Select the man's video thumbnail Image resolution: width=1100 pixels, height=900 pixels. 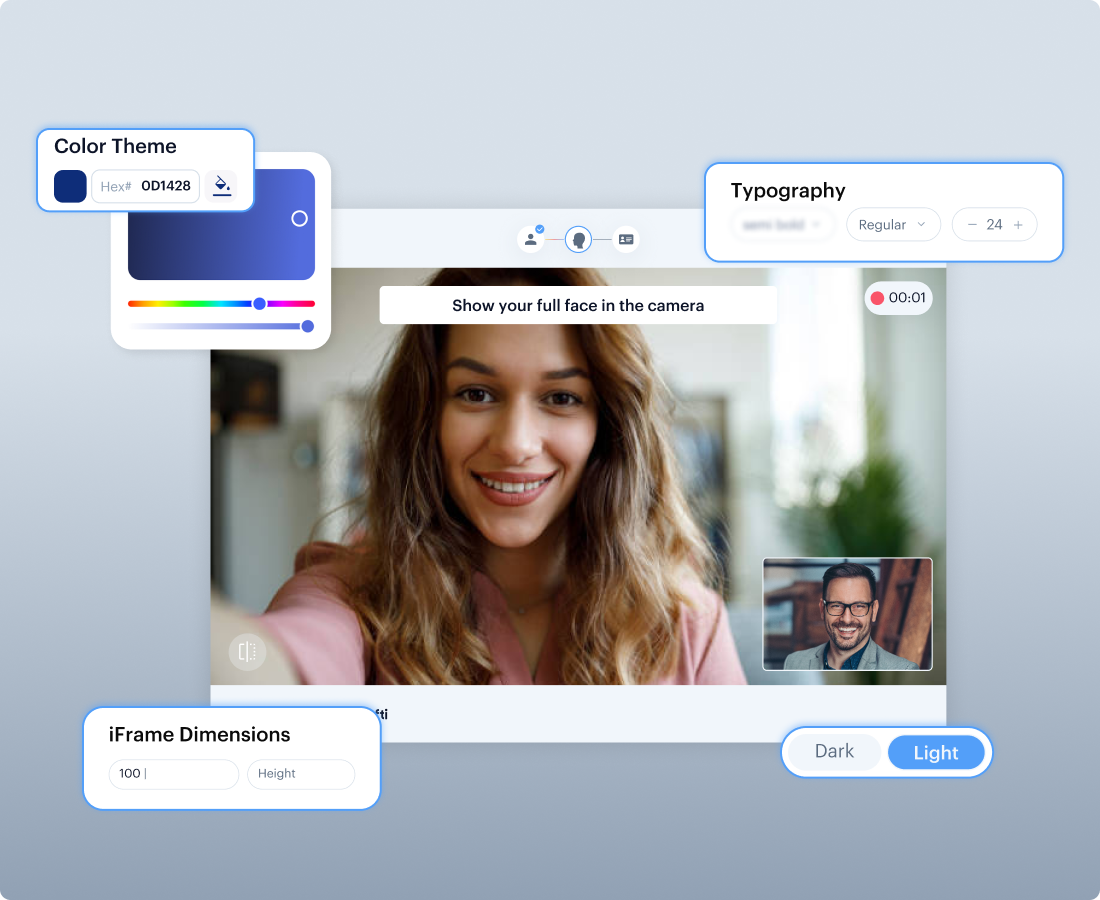847,614
